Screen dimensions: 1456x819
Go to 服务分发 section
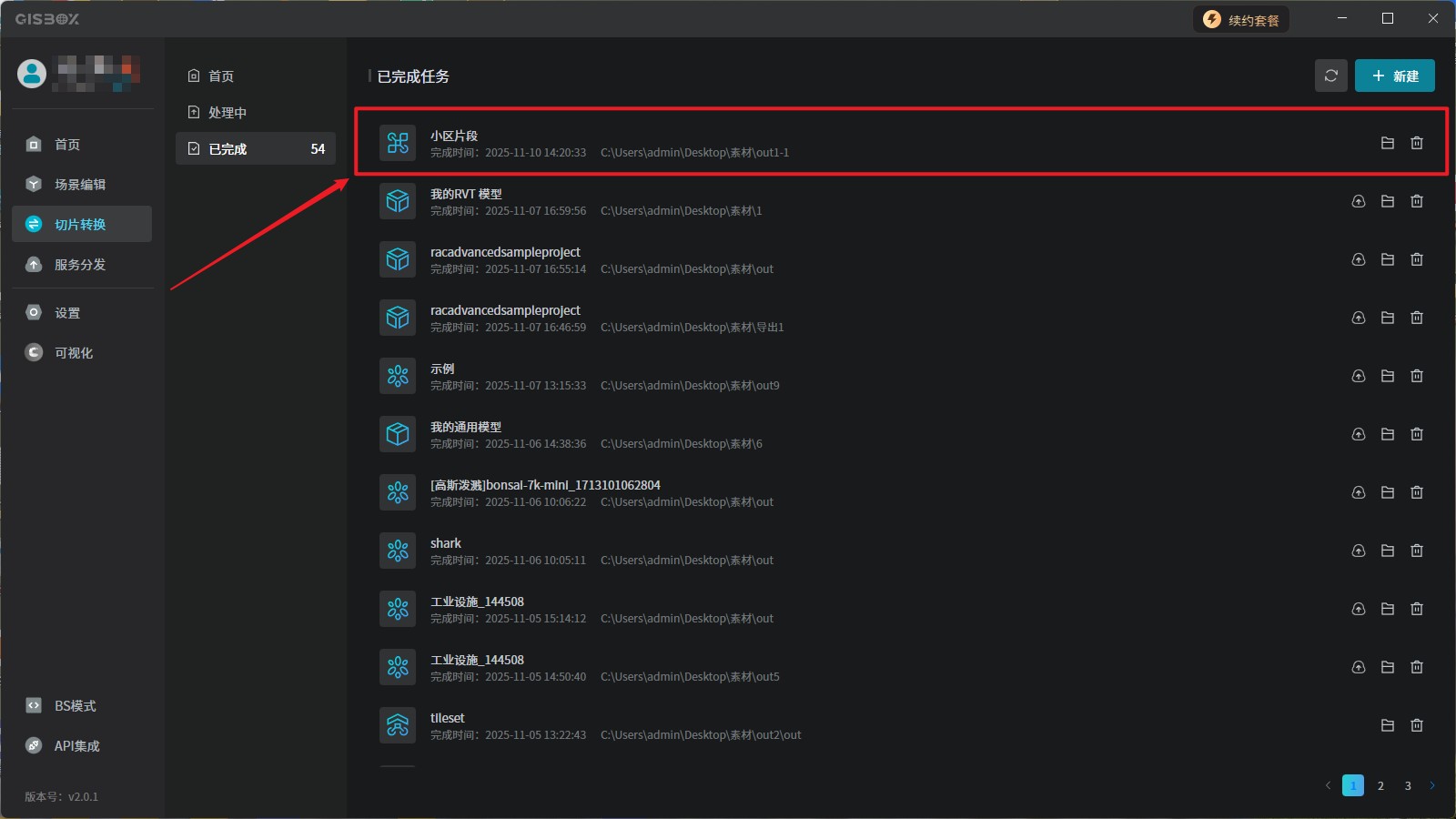click(x=80, y=264)
